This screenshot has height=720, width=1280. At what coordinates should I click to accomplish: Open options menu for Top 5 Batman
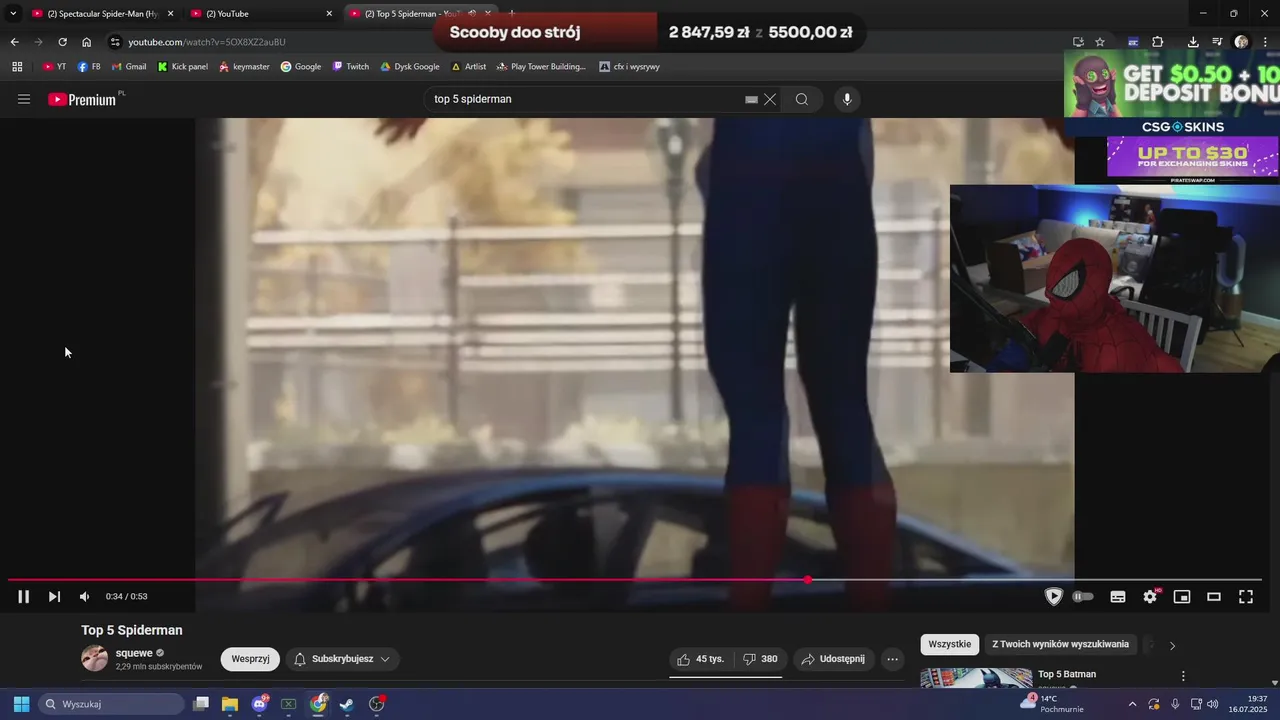click(1183, 676)
